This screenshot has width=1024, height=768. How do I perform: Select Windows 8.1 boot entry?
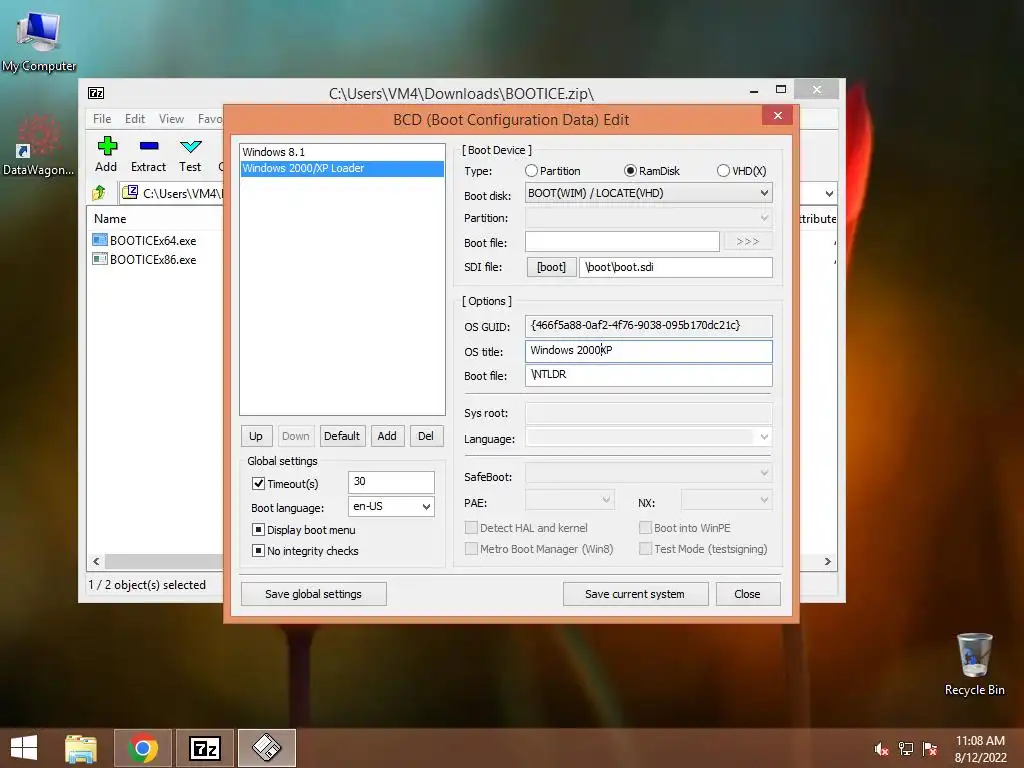click(342, 152)
